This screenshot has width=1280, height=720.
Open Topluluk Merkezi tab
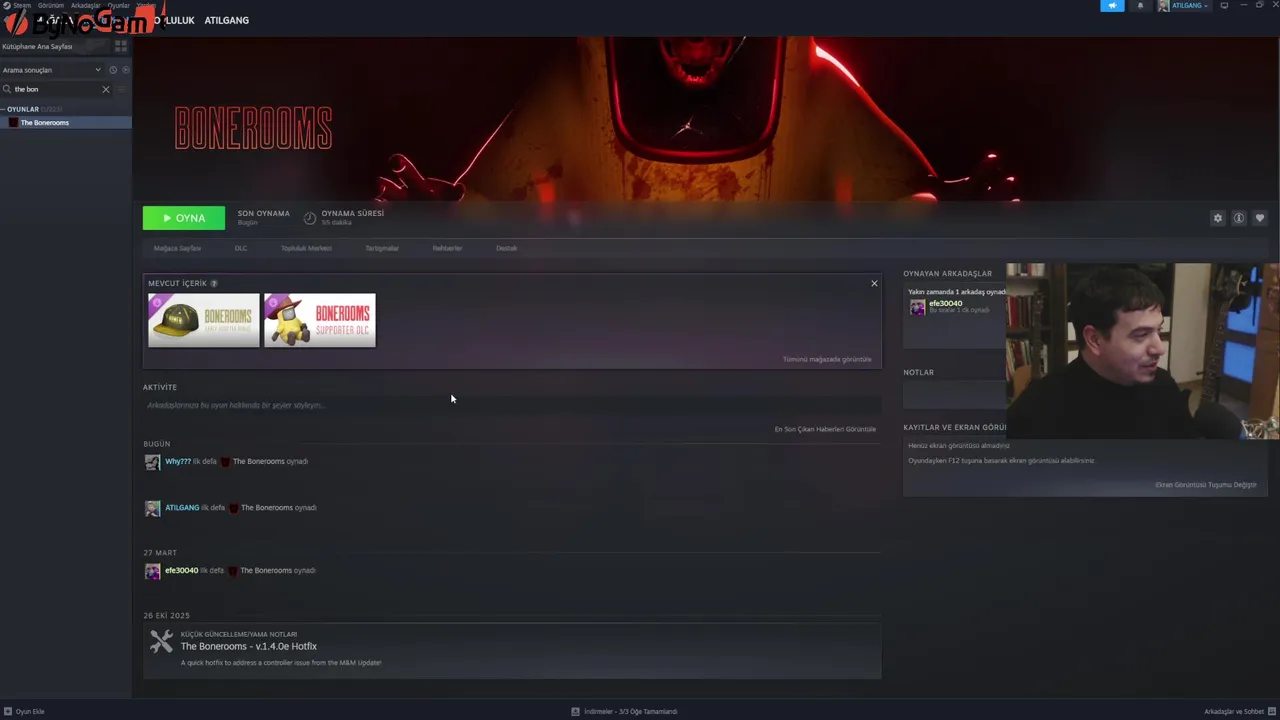click(x=306, y=248)
